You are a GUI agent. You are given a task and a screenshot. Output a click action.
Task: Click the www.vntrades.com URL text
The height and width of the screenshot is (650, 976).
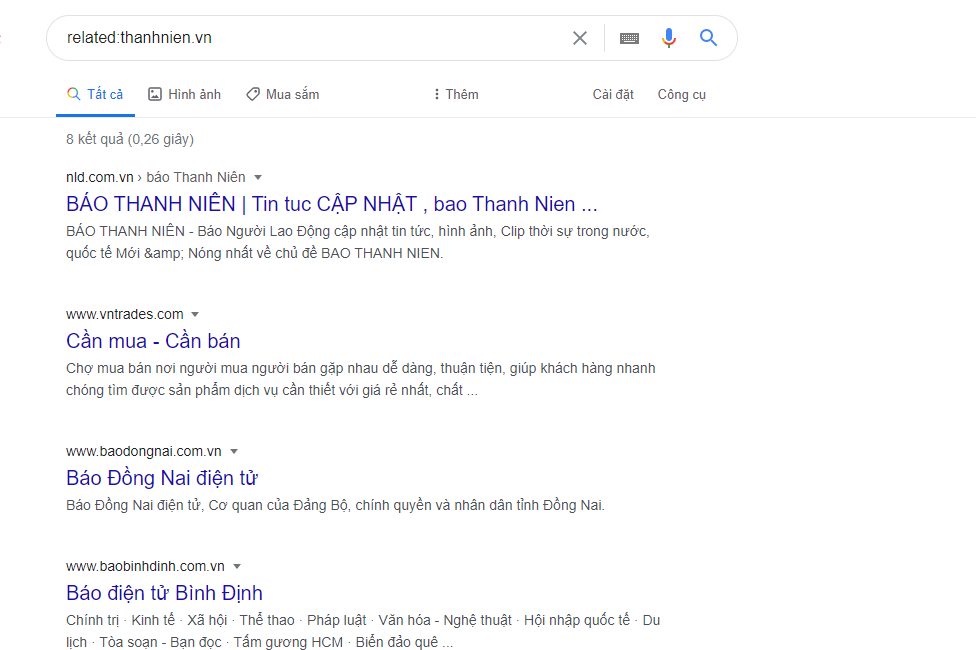click(124, 314)
